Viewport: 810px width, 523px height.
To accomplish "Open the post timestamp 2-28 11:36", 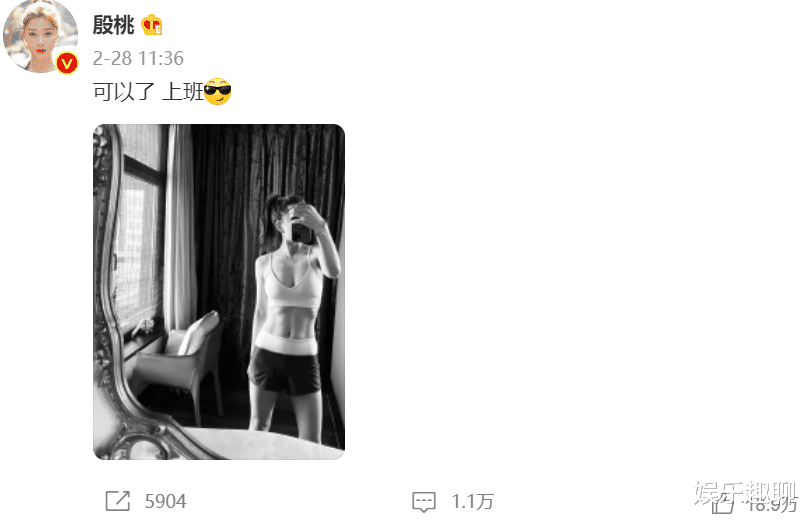I will (138, 58).
